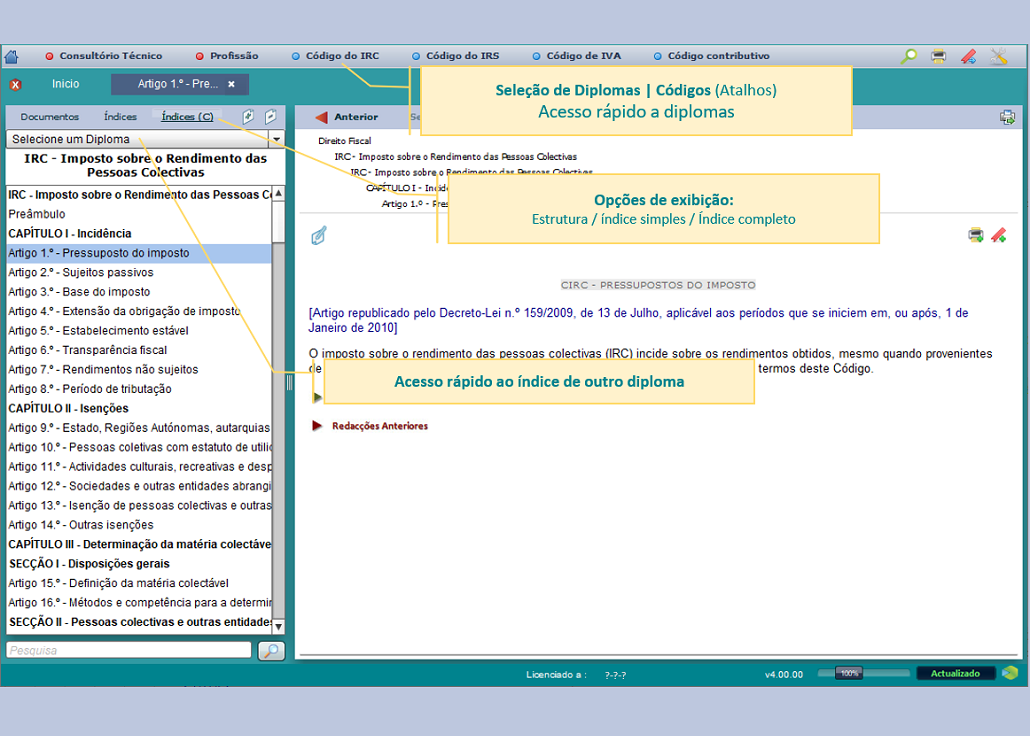Click the magnifier search button below index list
Screen dimensions: 1030x736
point(271,651)
